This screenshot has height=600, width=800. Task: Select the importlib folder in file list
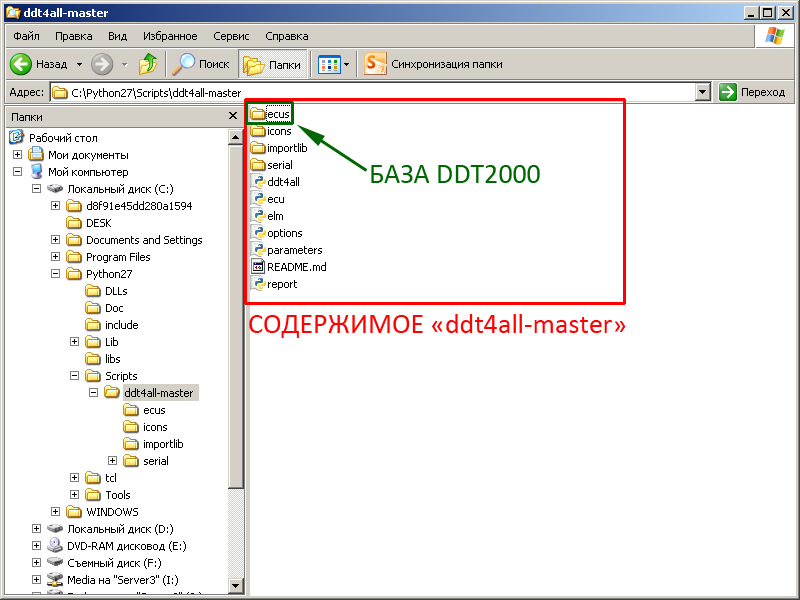[279, 148]
